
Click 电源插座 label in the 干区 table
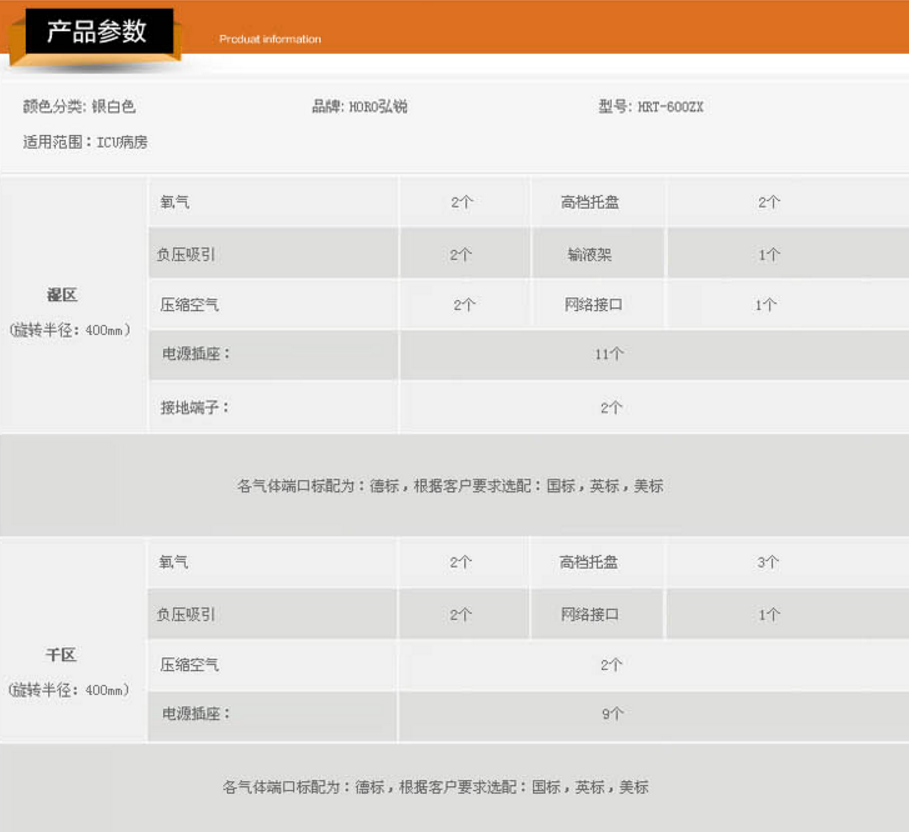196,714
